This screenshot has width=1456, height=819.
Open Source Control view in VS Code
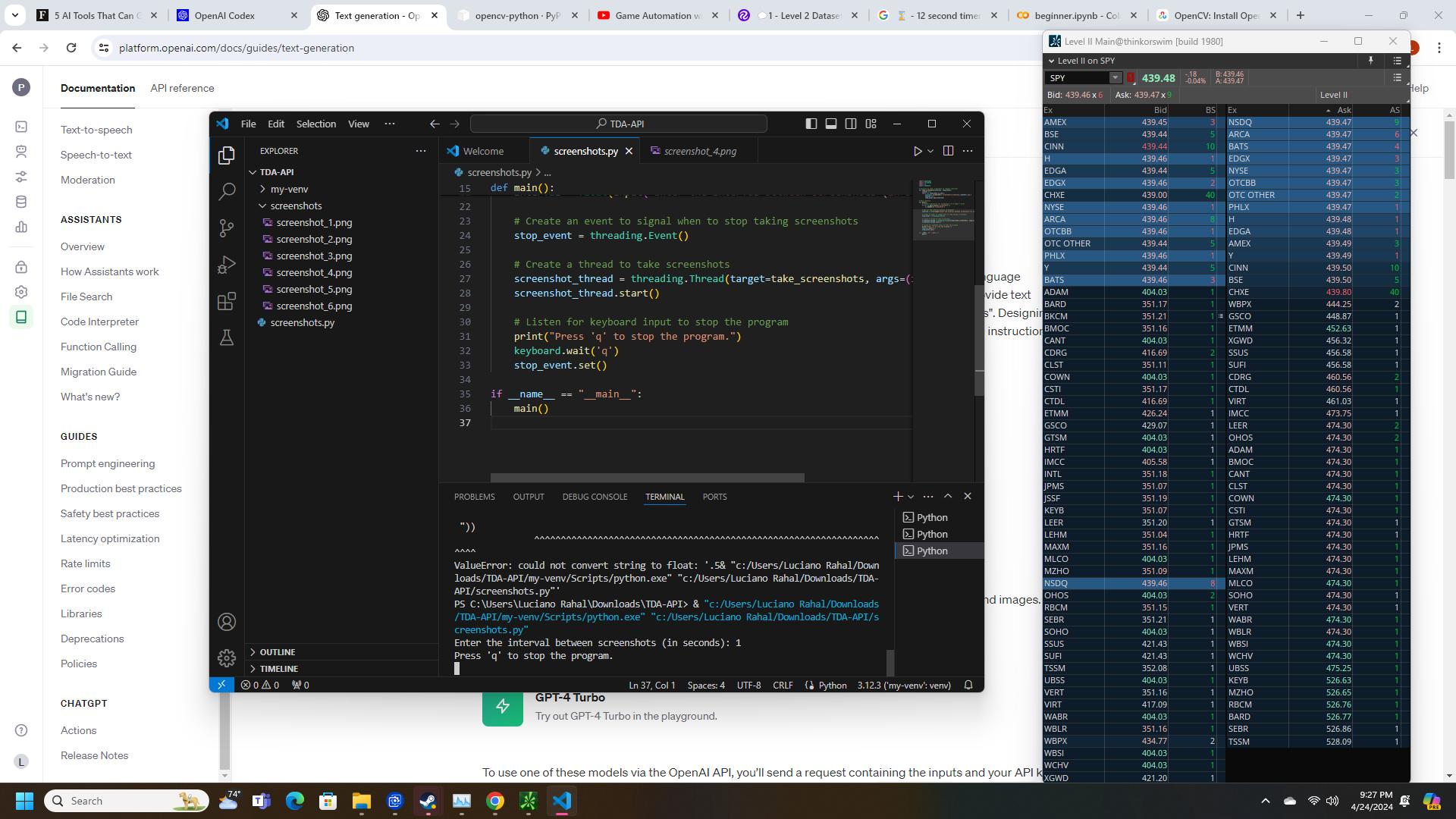click(x=226, y=228)
